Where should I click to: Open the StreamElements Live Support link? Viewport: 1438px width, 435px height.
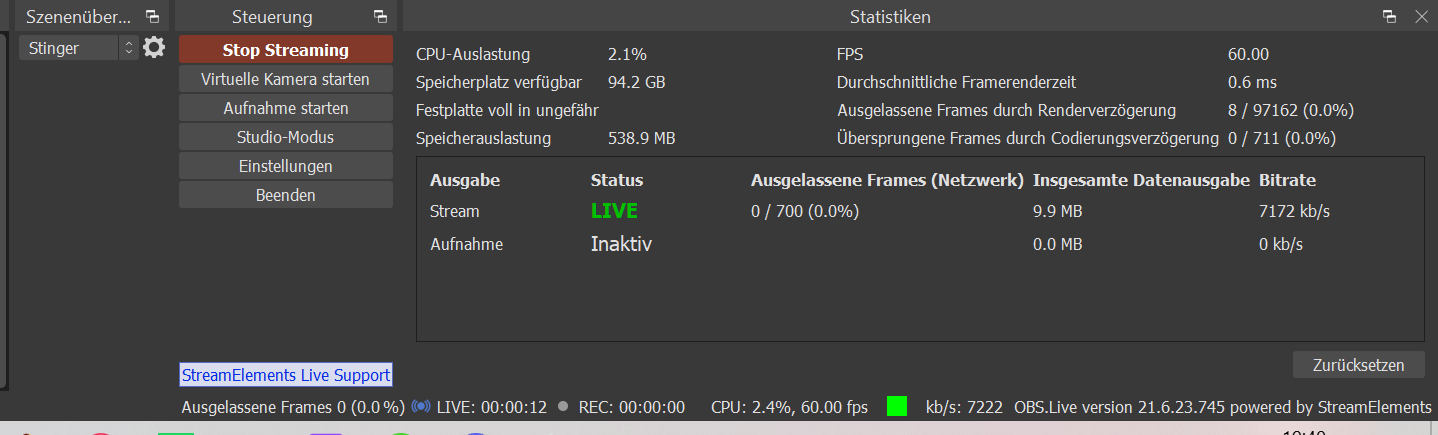[x=285, y=375]
